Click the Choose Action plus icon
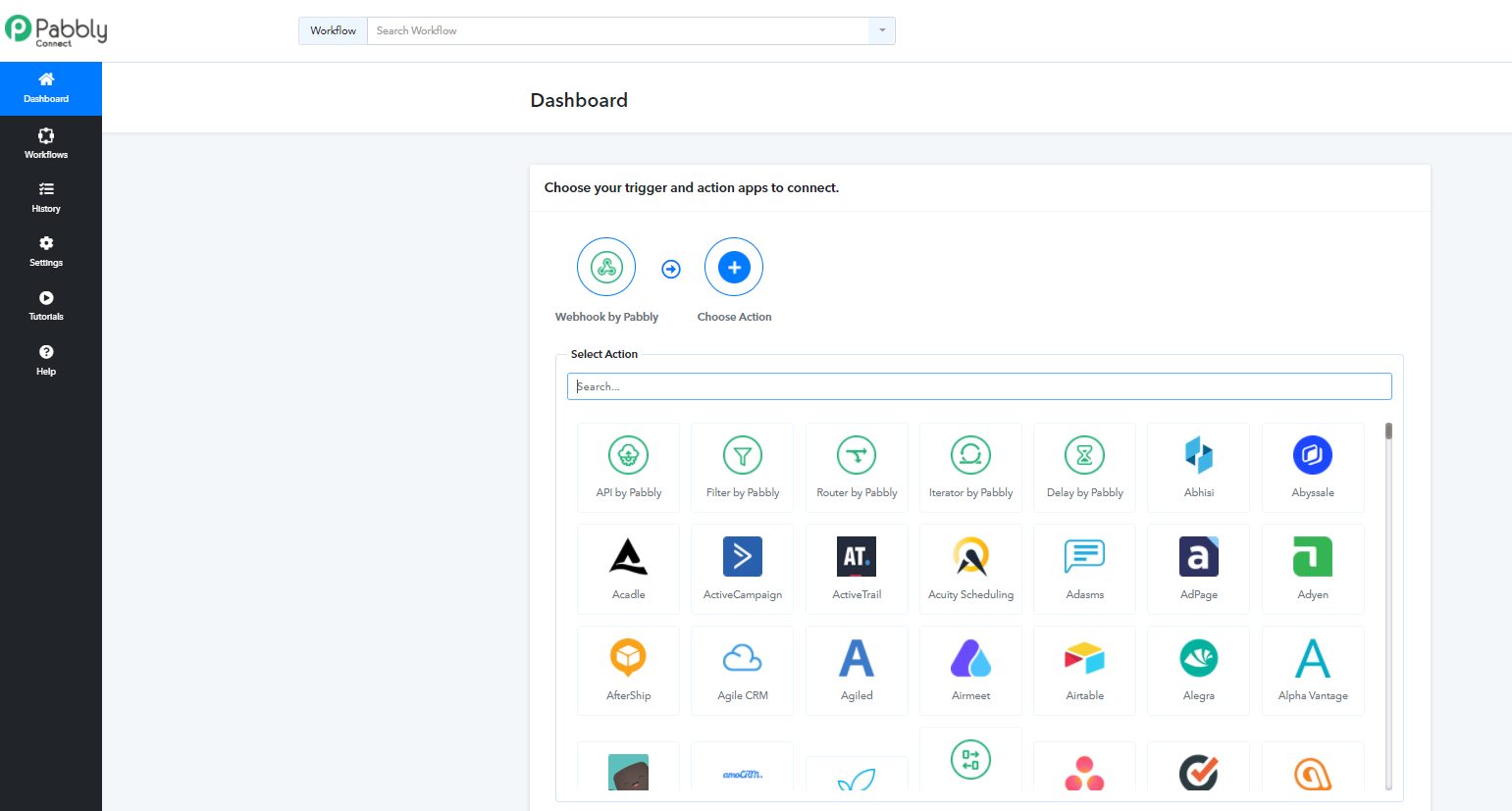Image resolution: width=1512 pixels, height=811 pixels. [x=734, y=267]
